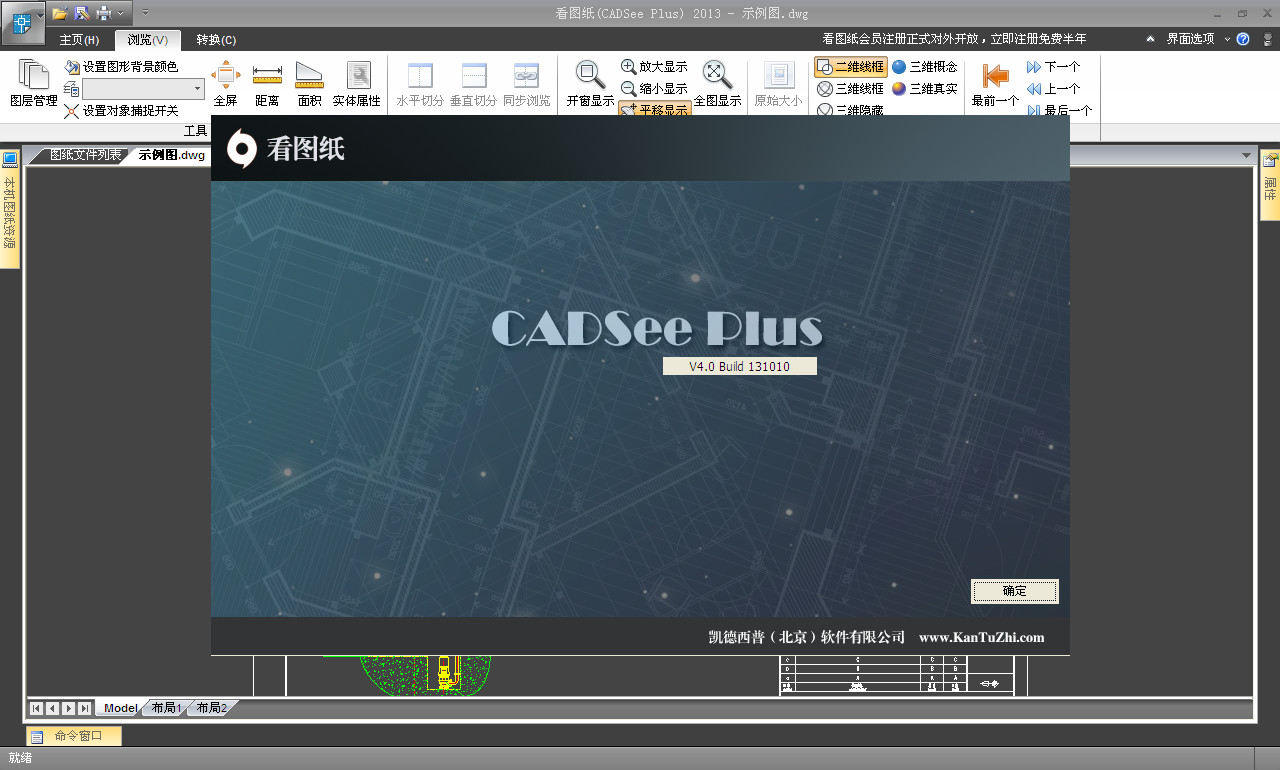Click 放大显示 zoom in
Viewport: 1280px width, 770px height.
tap(654, 67)
